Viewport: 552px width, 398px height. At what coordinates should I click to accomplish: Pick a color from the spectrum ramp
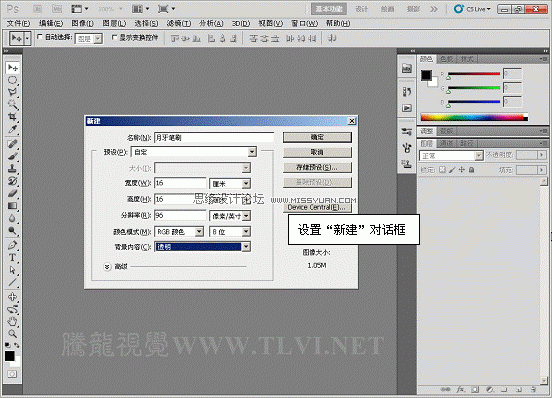[474, 117]
